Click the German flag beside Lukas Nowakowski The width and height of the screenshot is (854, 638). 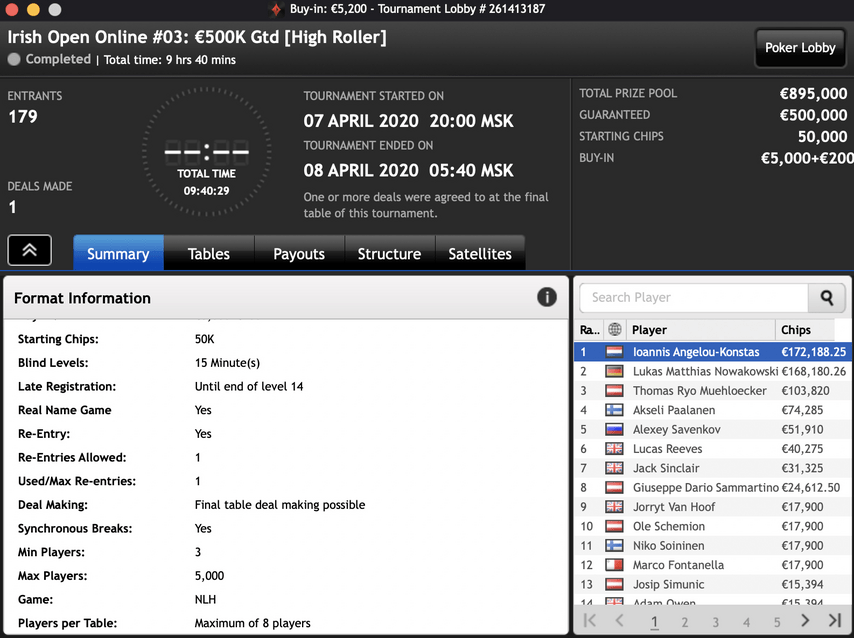click(614, 372)
